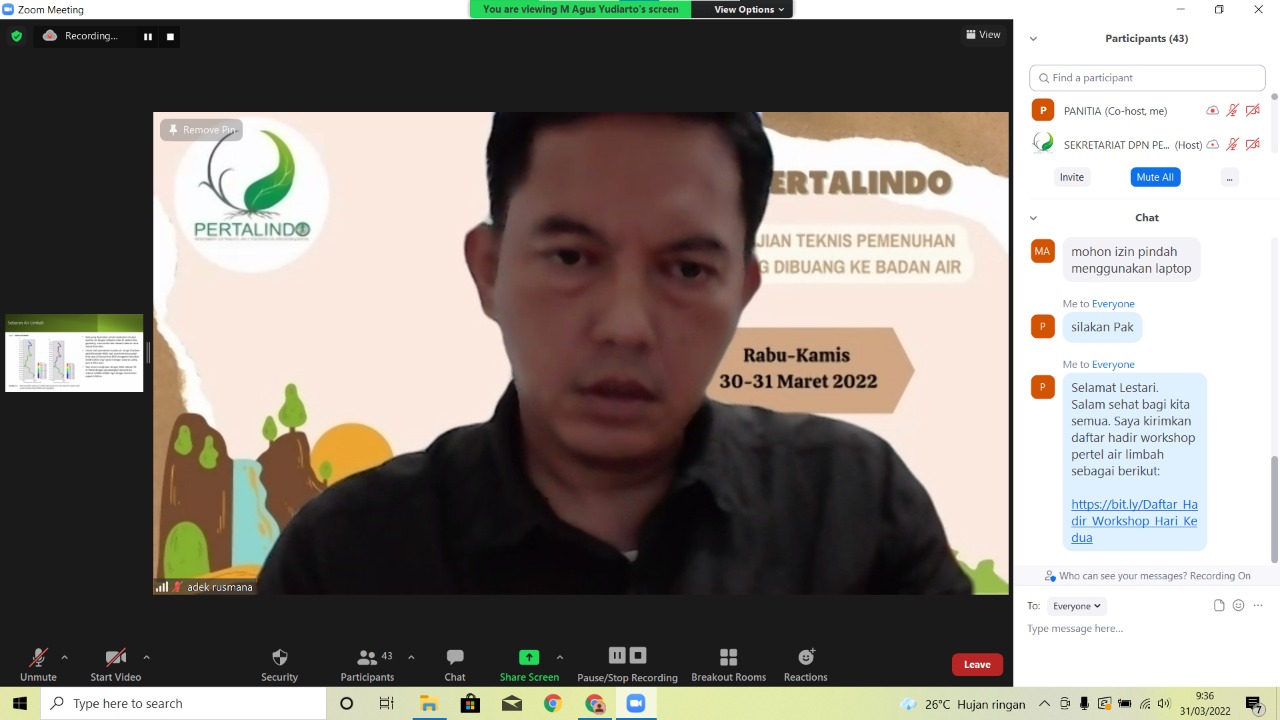The width and height of the screenshot is (1280, 720).
Task: Expand the View Options dropdown
Action: [751, 9]
